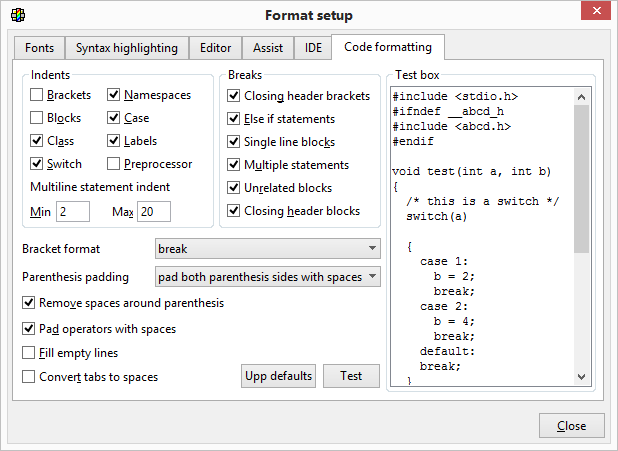
Task: Click the Max indent input field
Action: (x=154, y=212)
